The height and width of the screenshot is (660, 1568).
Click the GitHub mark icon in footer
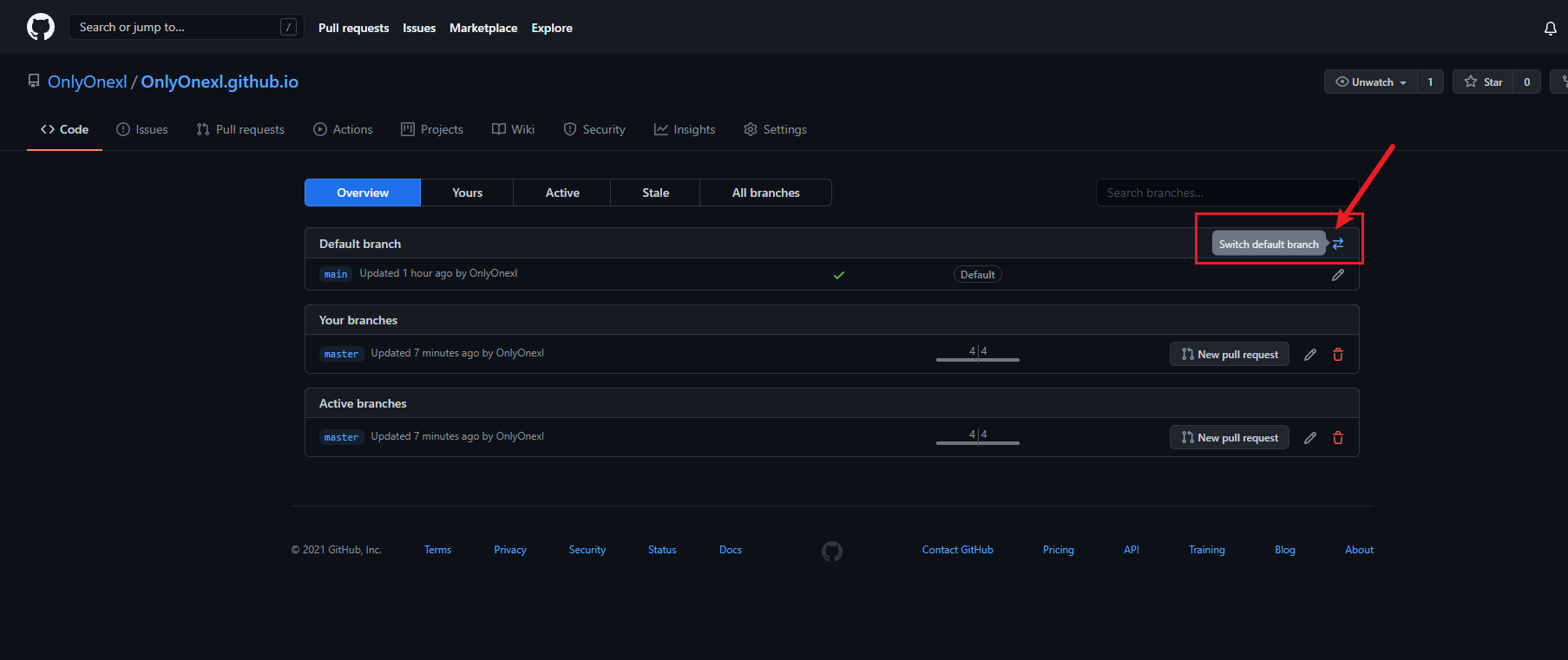pos(832,551)
